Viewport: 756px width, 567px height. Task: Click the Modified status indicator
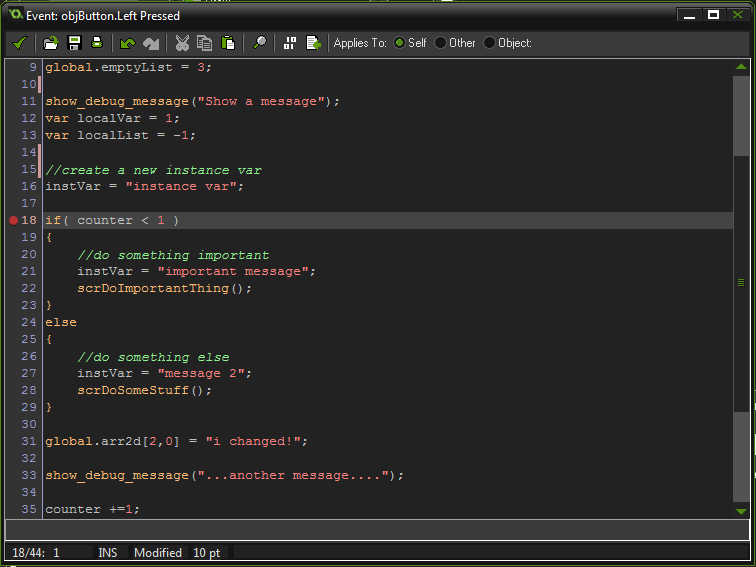coord(158,553)
